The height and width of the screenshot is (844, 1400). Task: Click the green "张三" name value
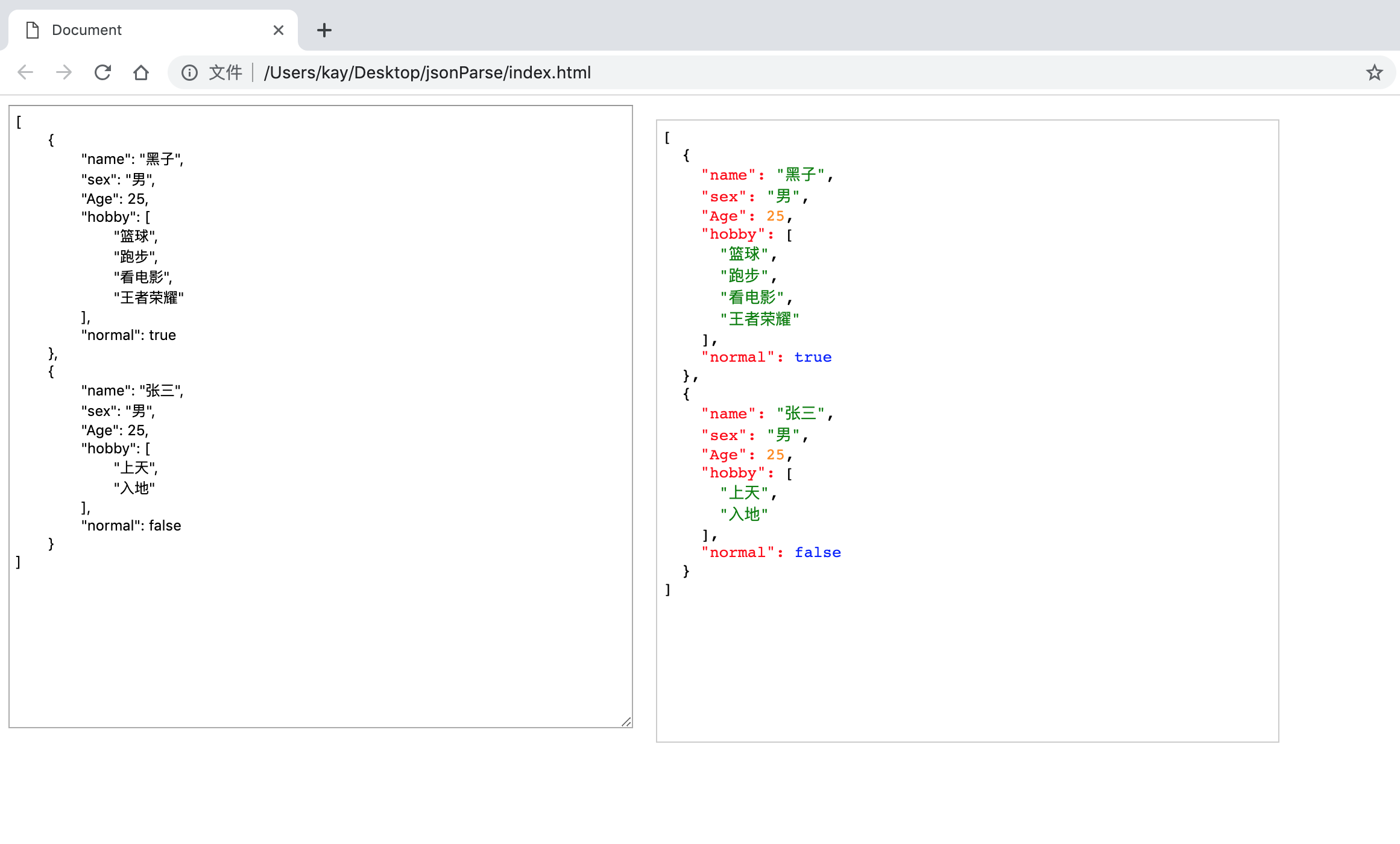coord(800,414)
